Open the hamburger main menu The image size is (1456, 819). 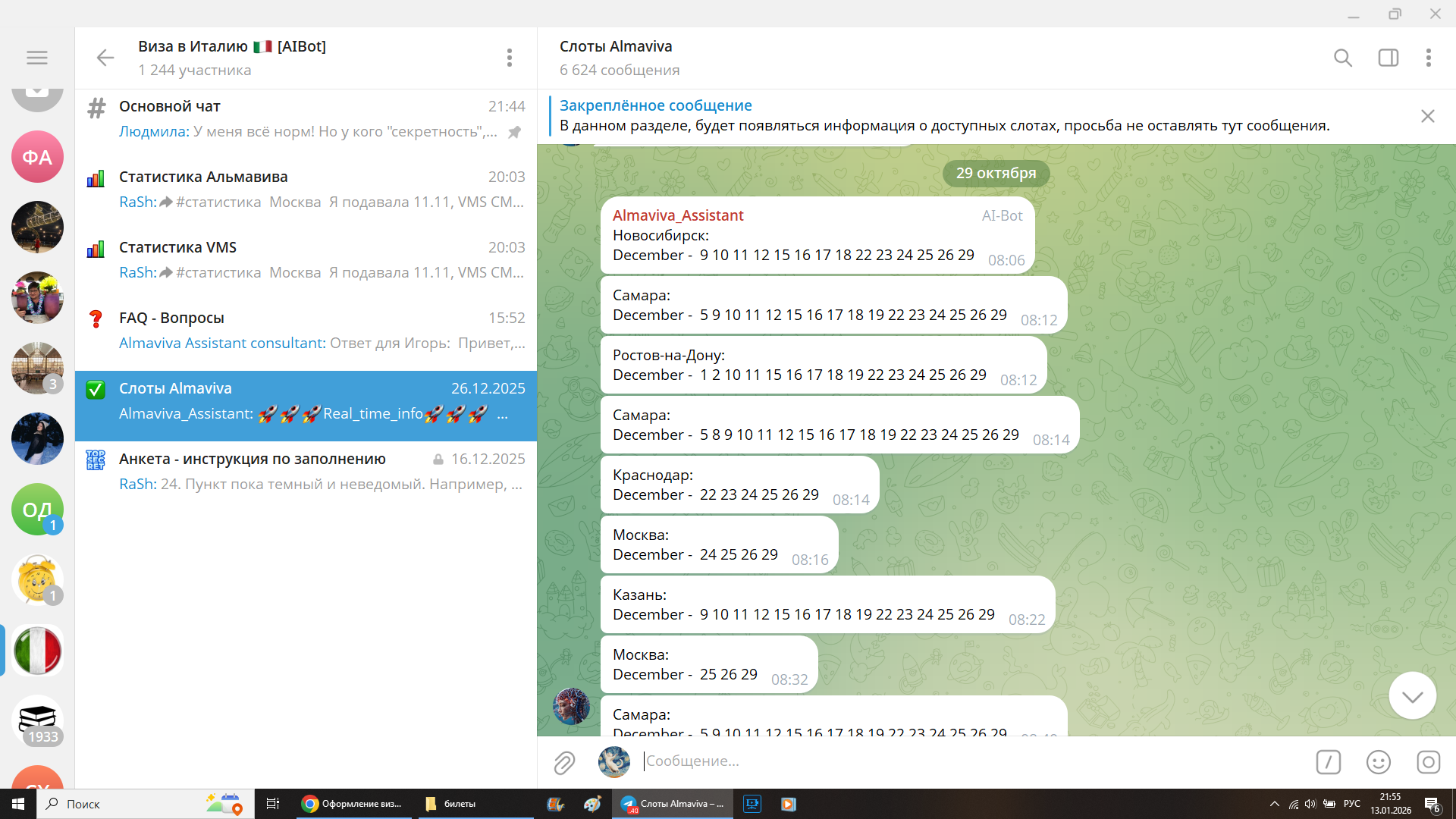tap(36, 58)
